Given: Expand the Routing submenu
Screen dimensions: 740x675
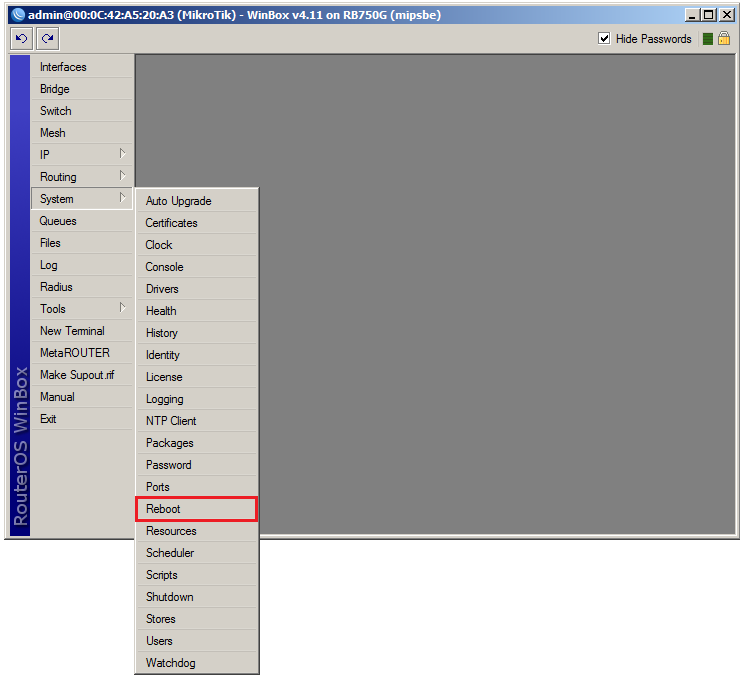Looking at the screenshot, I should 82,177.
